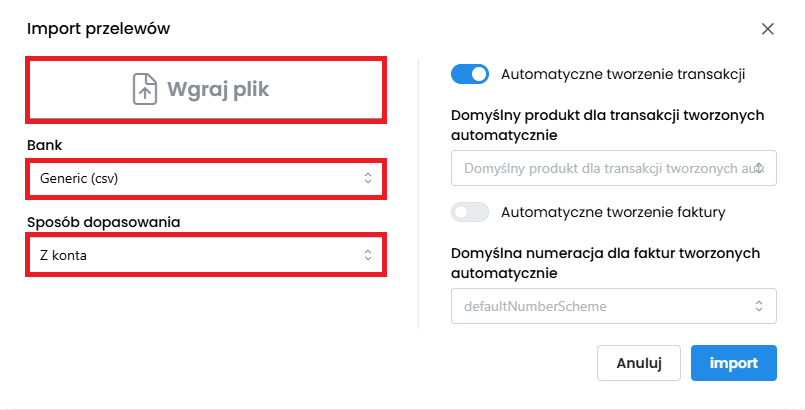Viewport: 805px width, 410px height.
Task: Click the "Automatyczne tworzenie faktury" label
Action: click(x=614, y=212)
